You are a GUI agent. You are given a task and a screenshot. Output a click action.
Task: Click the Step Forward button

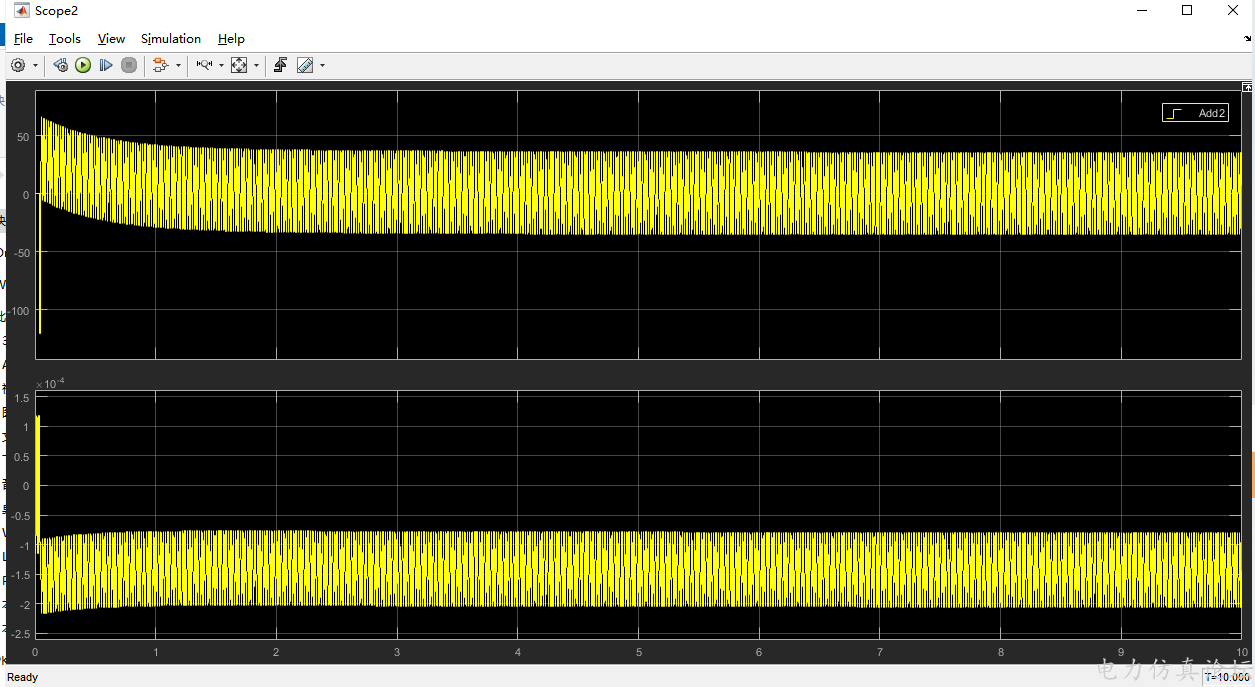tap(106, 65)
